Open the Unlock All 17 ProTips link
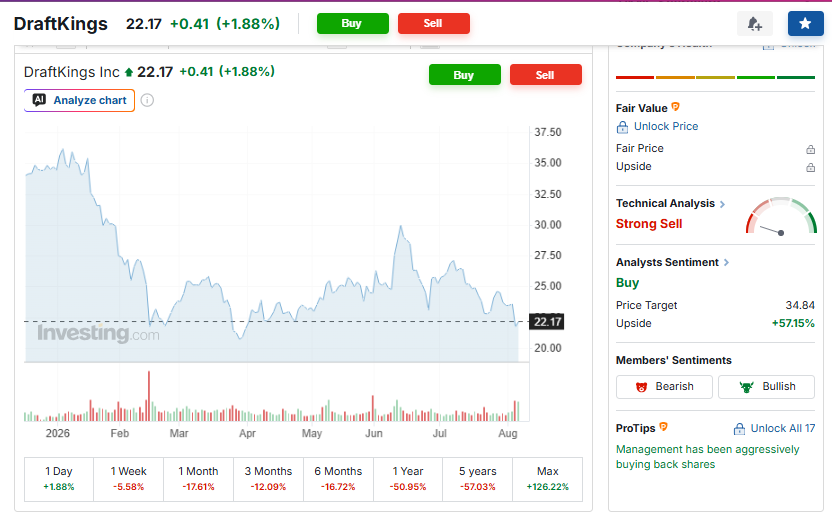Screen dimensions: 832x515 [x=774, y=429]
